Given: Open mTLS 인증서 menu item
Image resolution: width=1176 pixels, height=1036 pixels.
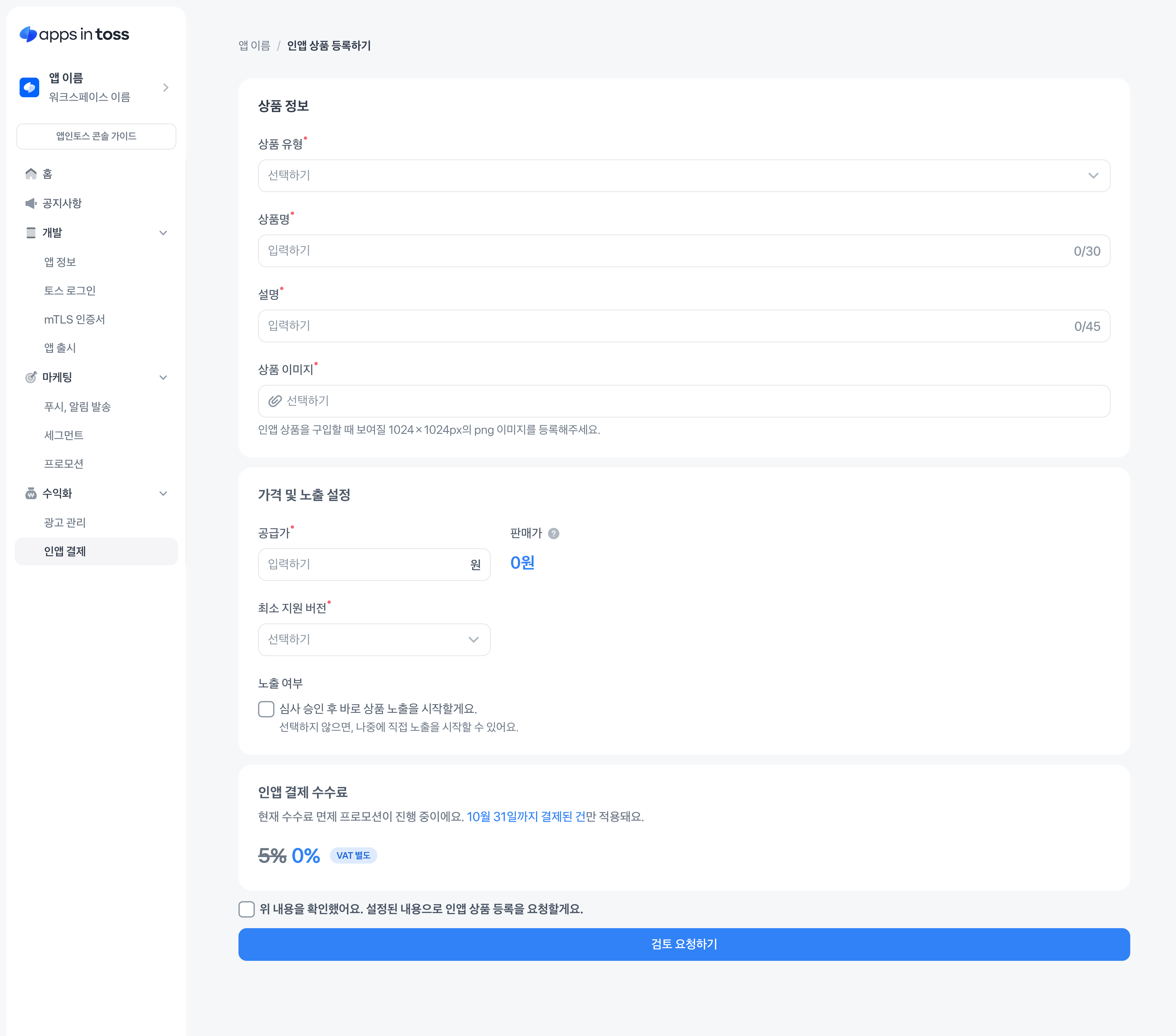Looking at the screenshot, I should 75,319.
